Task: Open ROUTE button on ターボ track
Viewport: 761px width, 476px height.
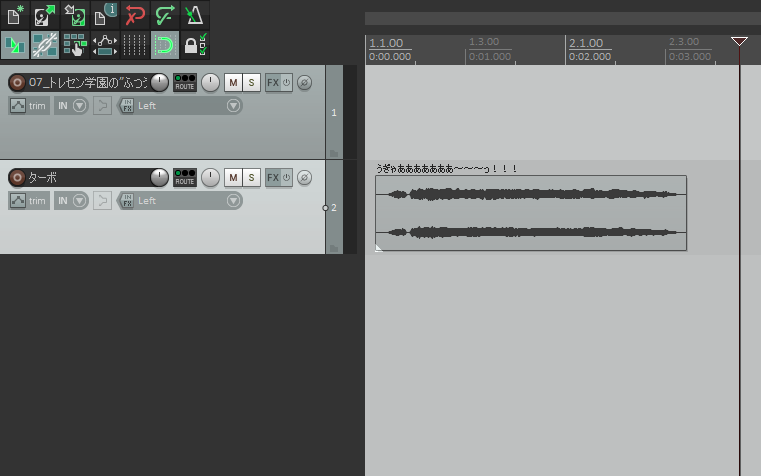Action: pyautogui.click(x=185, y=178)
